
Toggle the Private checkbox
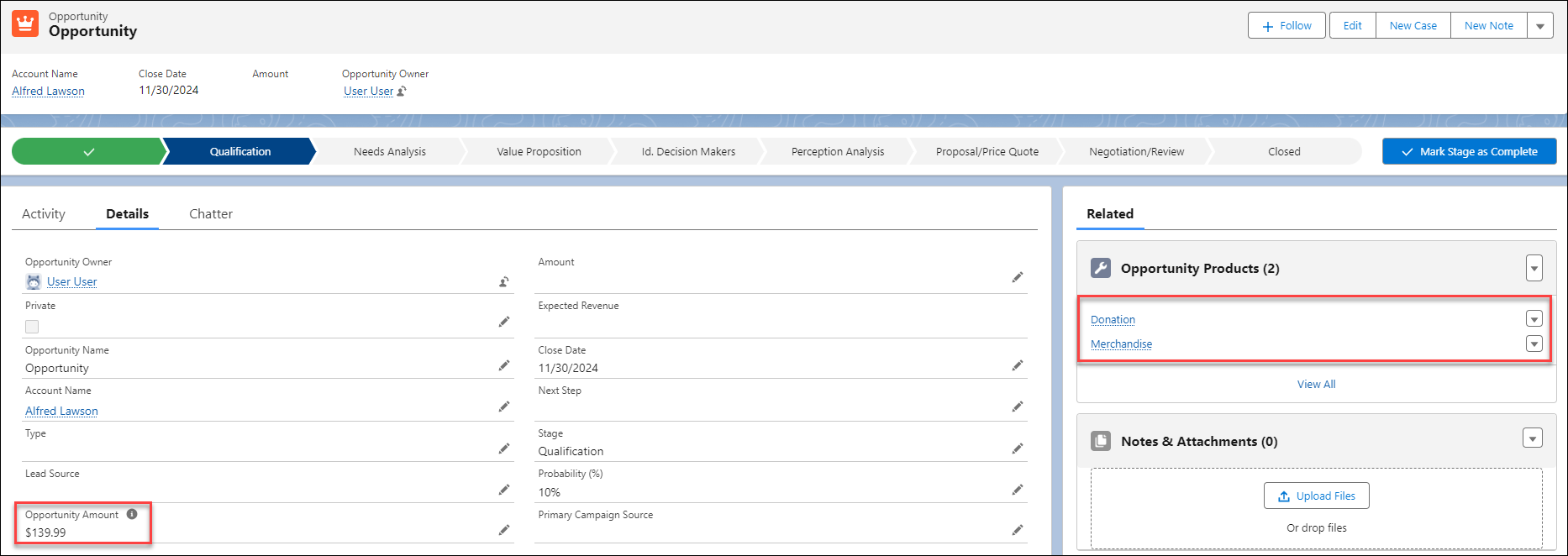tap(32, 327)
